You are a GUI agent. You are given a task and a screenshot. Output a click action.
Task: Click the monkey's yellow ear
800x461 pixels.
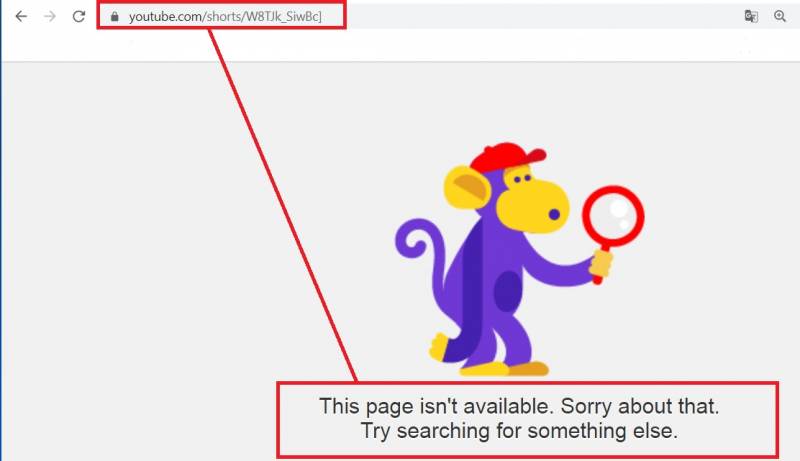pyautogui.click(x=465, y=190)
